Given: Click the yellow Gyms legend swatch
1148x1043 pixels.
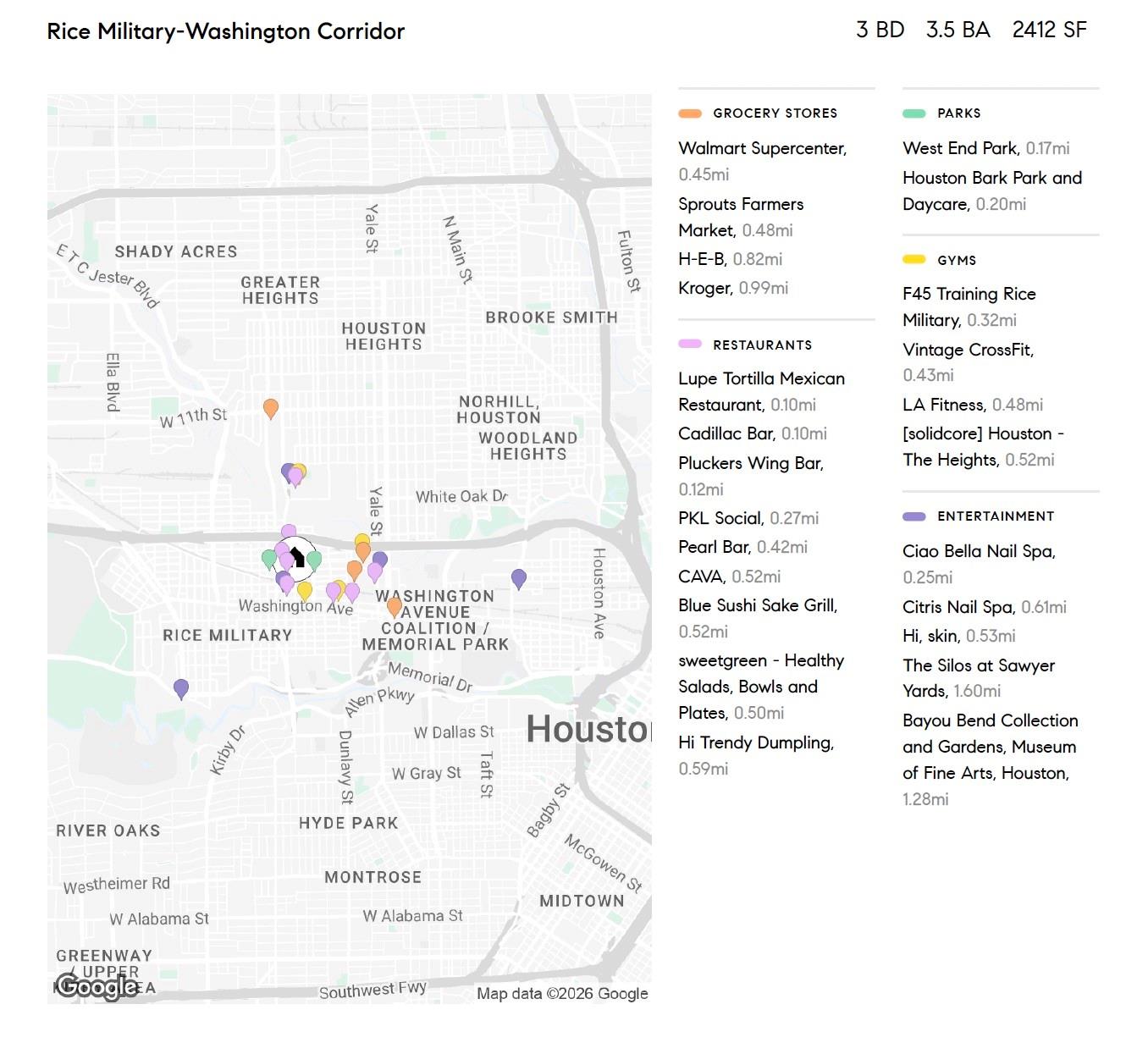Looking at the screenshot, I should click(x=914, y=260).
